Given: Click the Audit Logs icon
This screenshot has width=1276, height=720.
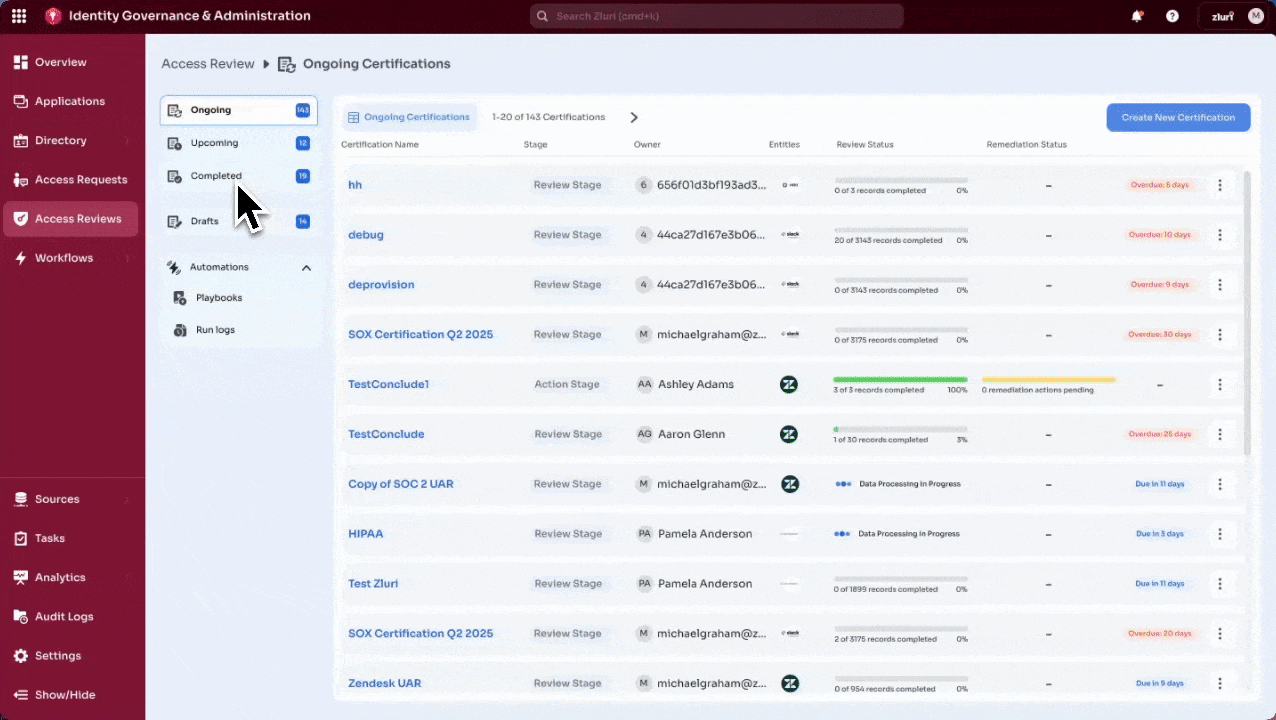Looking at the screenshot, I should (x=20, y=616).
